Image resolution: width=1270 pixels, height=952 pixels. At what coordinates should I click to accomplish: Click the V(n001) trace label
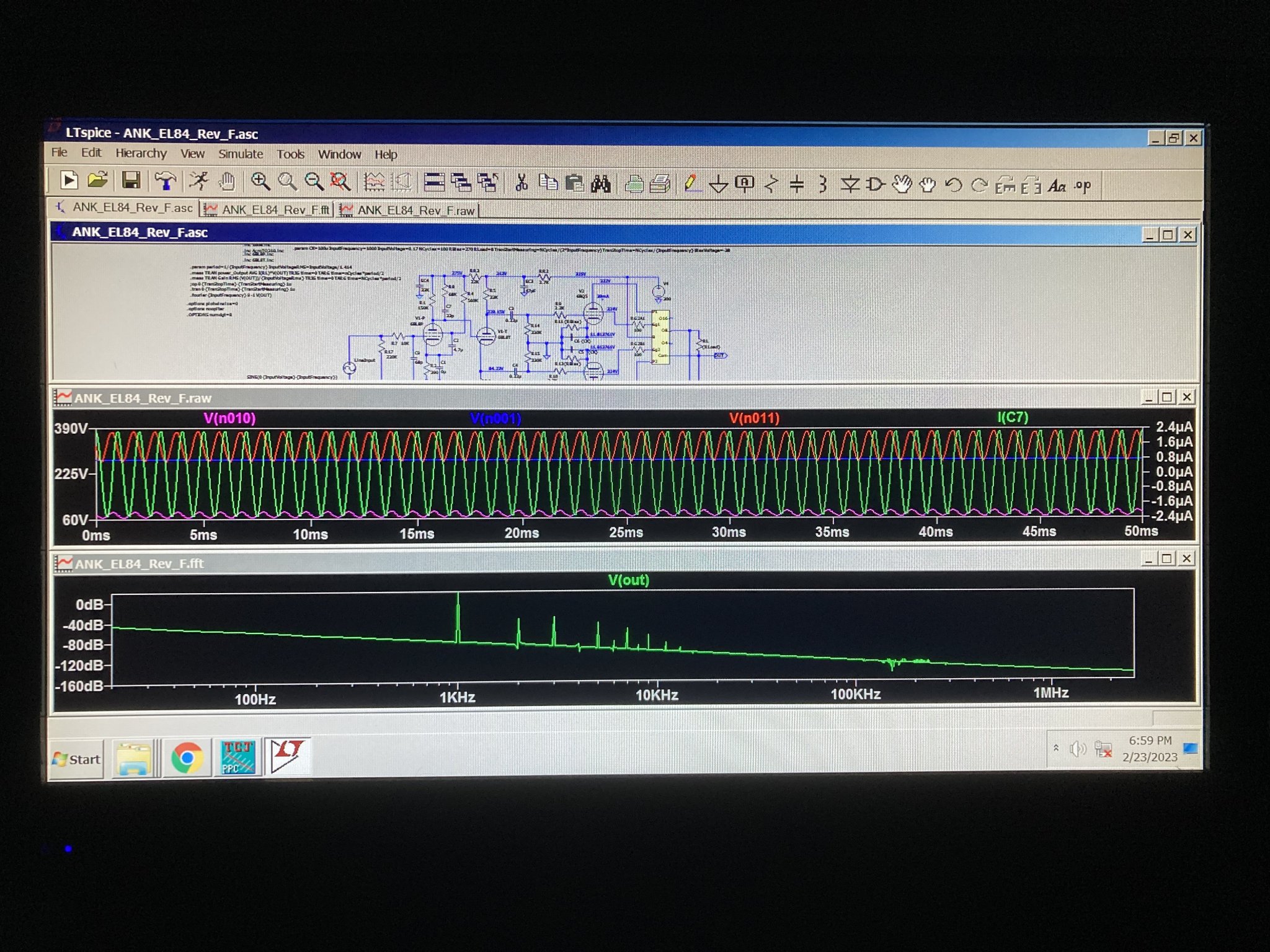(495, 418)
